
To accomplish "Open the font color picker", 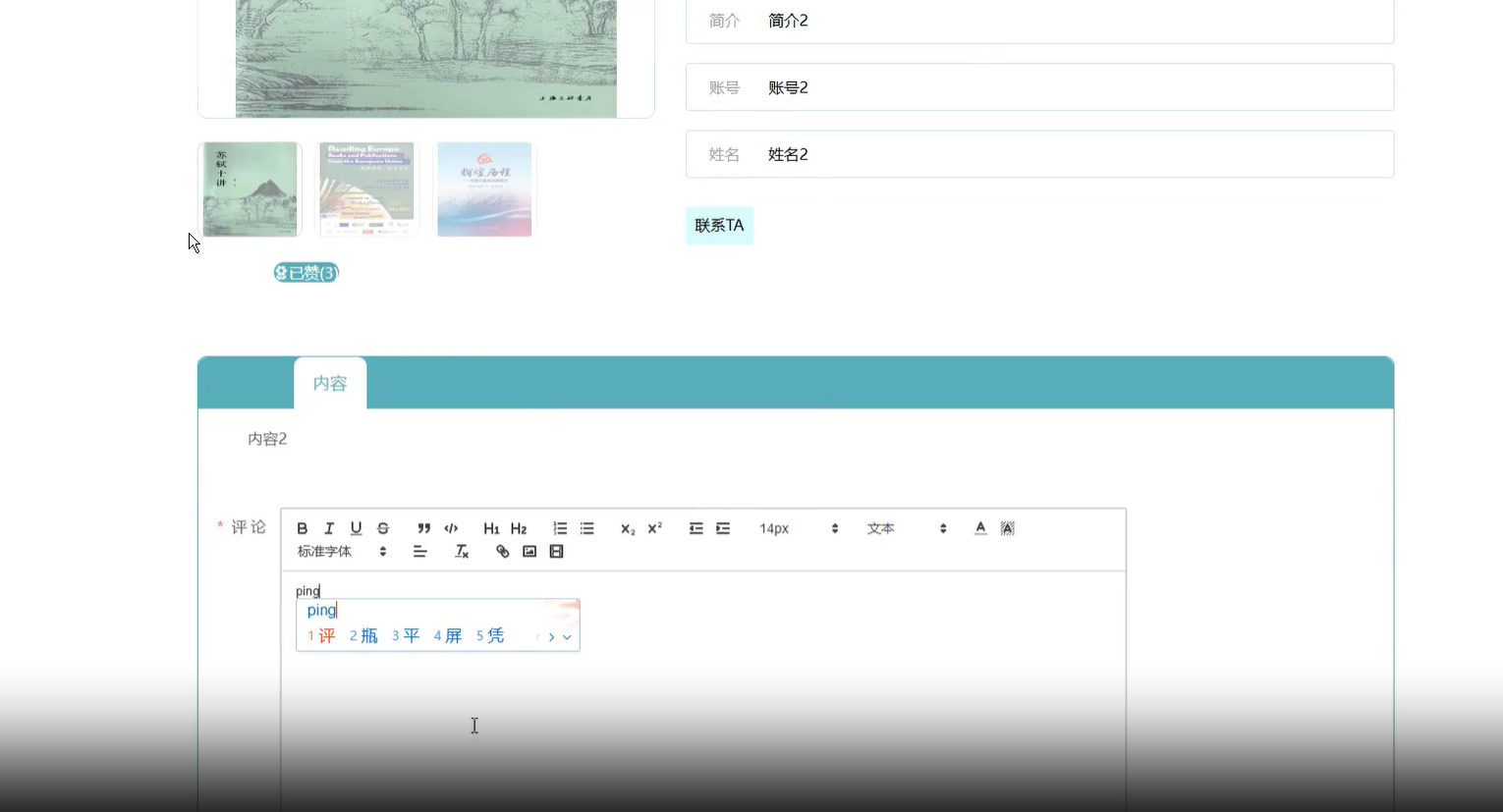I will pyautogui.click(x=979, y=528).
